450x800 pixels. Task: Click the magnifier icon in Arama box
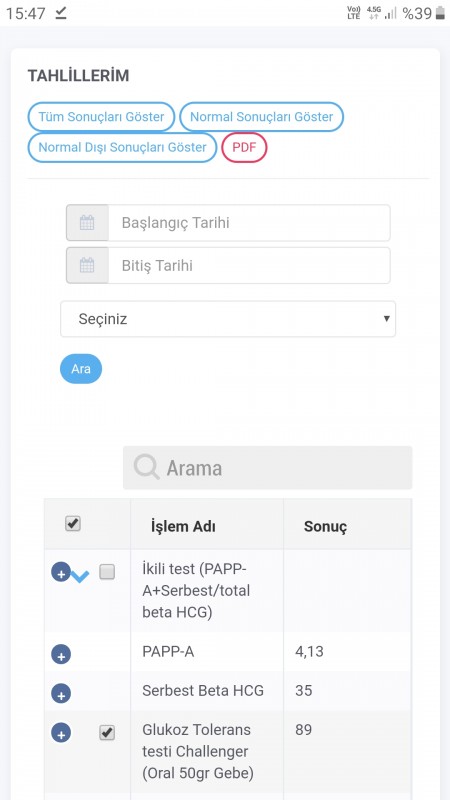tap(146, 467)
